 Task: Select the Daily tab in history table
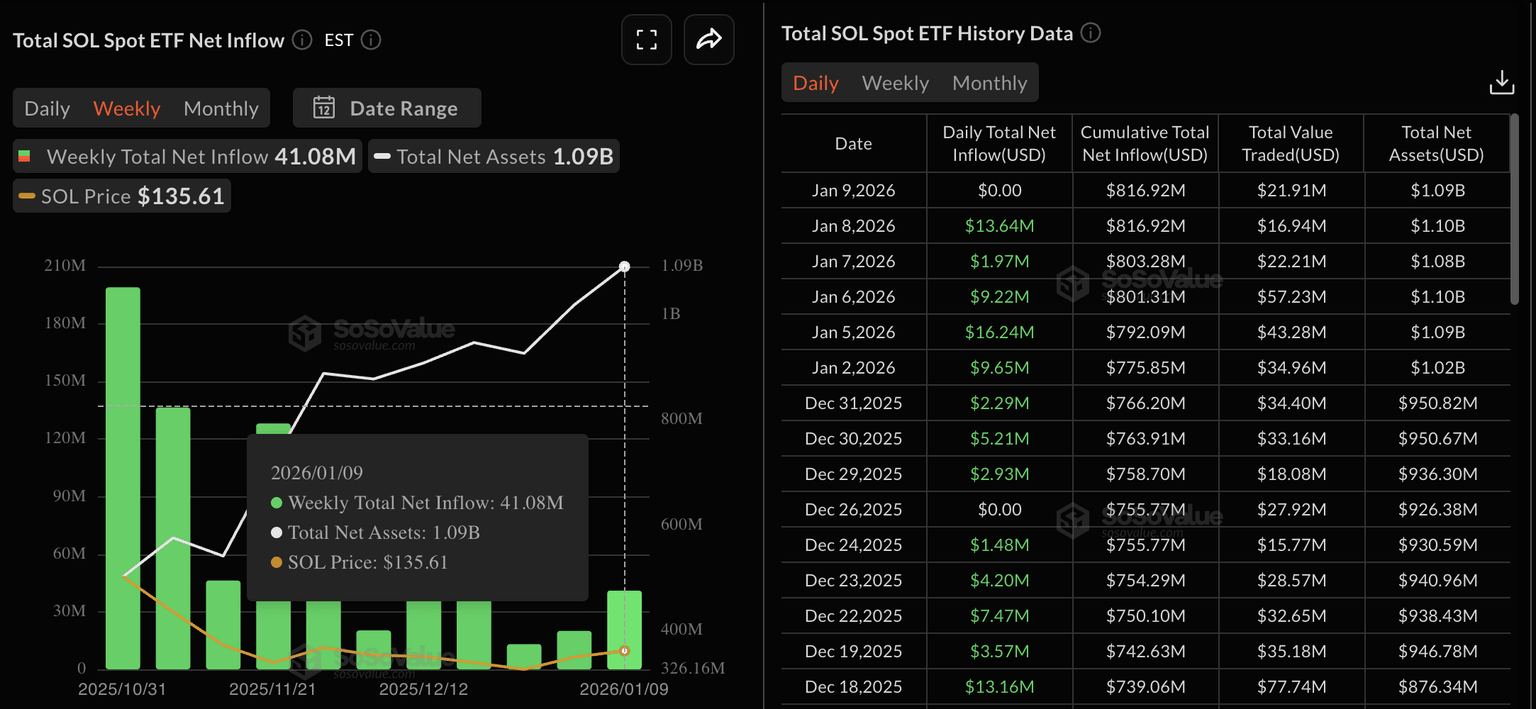point(815,83)
